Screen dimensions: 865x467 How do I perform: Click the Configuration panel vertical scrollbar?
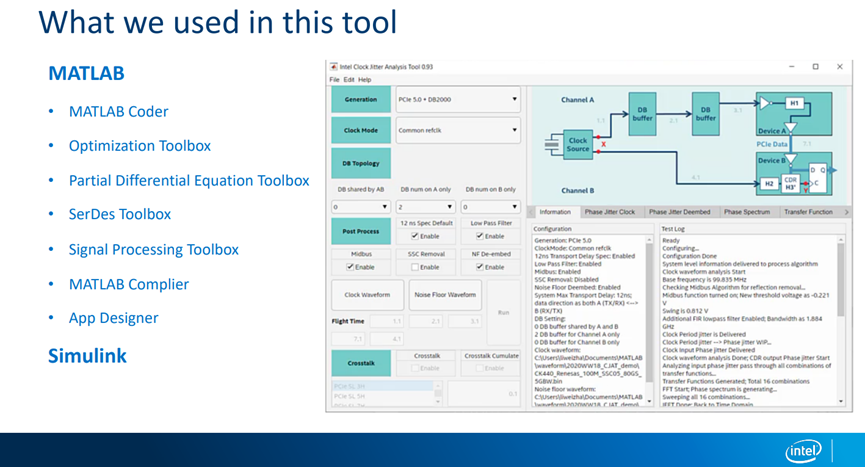(x=649, y=320)
